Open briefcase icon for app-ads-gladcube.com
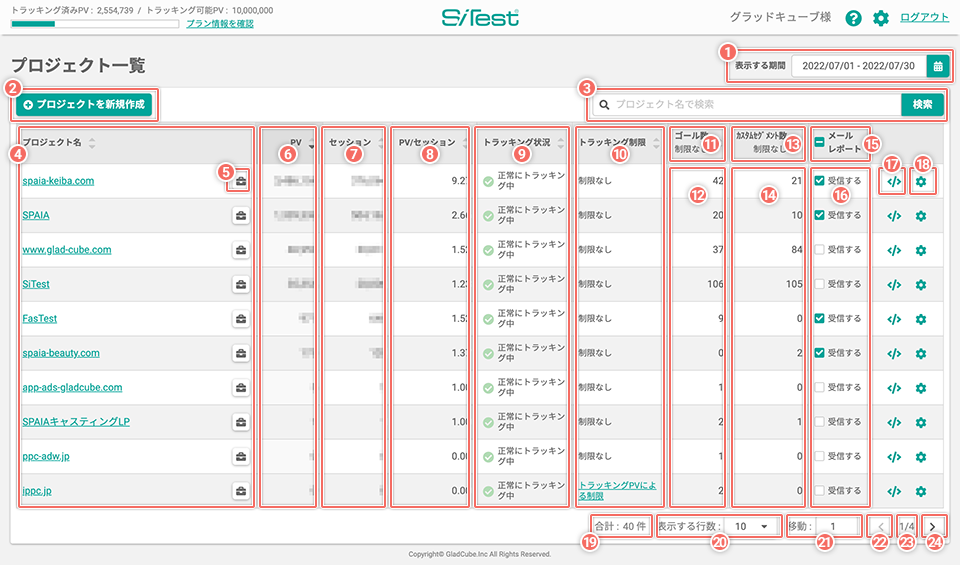The width and height of the screenshot is (960, 565). [x=241, y=387]
